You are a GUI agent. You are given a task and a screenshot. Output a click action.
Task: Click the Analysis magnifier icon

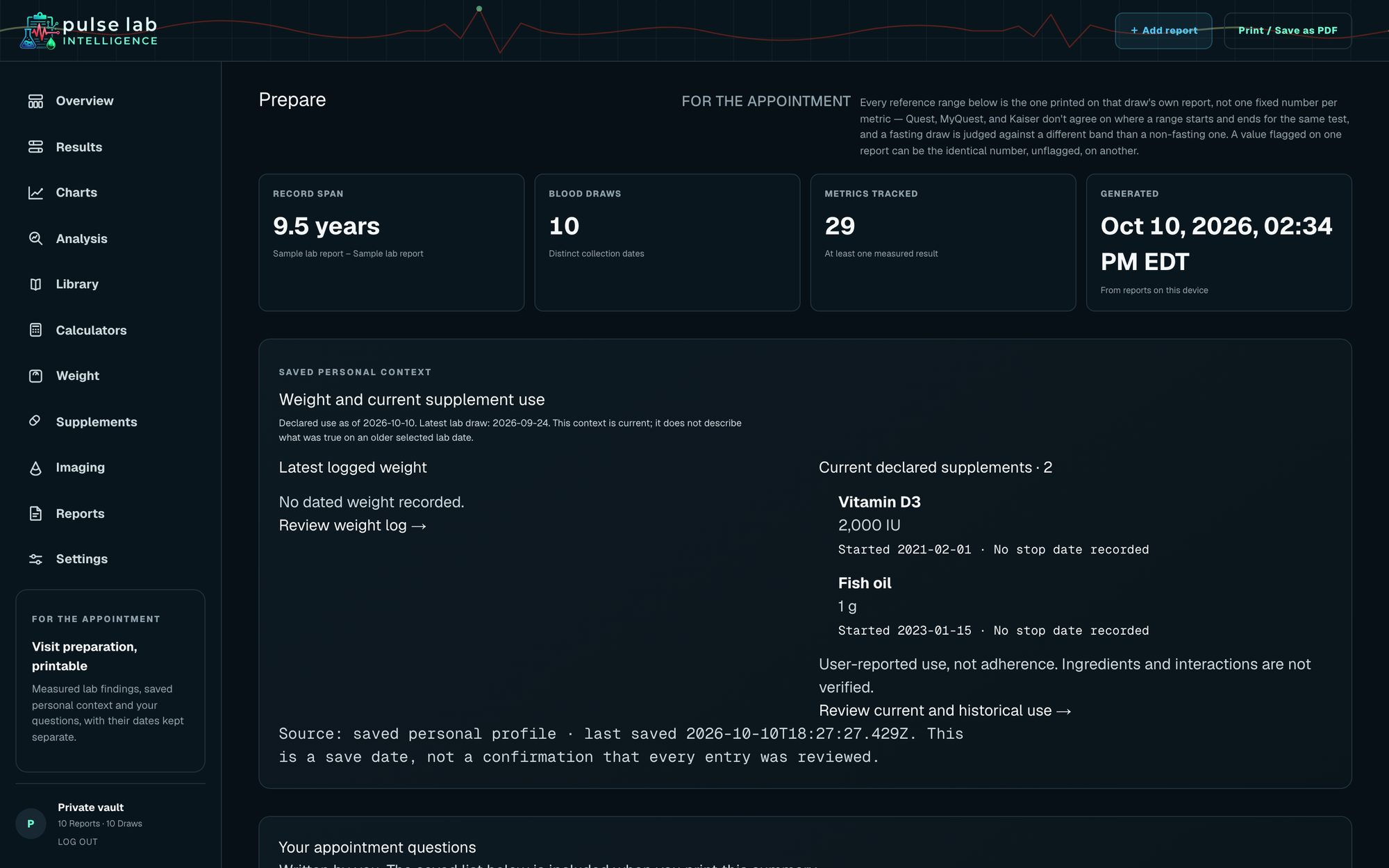(x=35, y=239)
